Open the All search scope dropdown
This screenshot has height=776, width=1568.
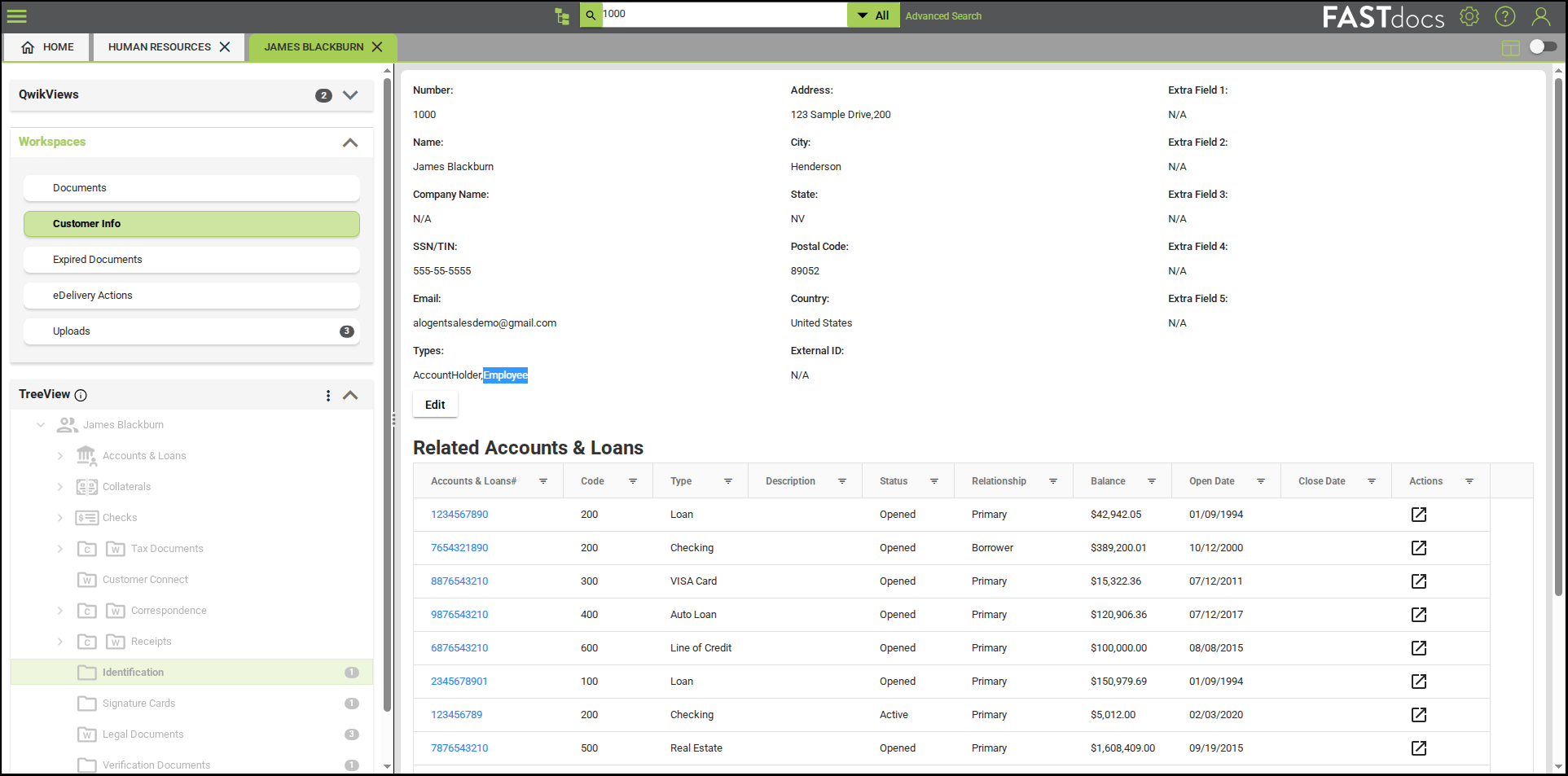(873, 15)
